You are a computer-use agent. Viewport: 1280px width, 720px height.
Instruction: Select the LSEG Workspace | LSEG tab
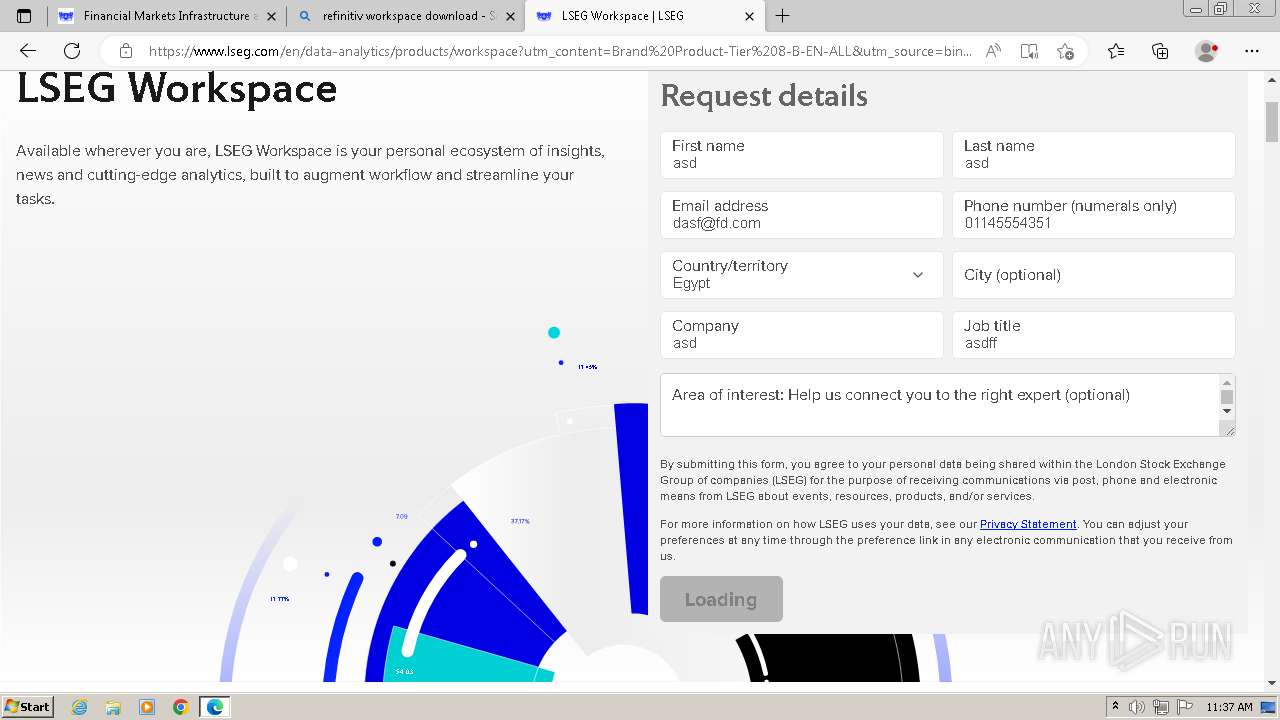[x=645, y=16]
